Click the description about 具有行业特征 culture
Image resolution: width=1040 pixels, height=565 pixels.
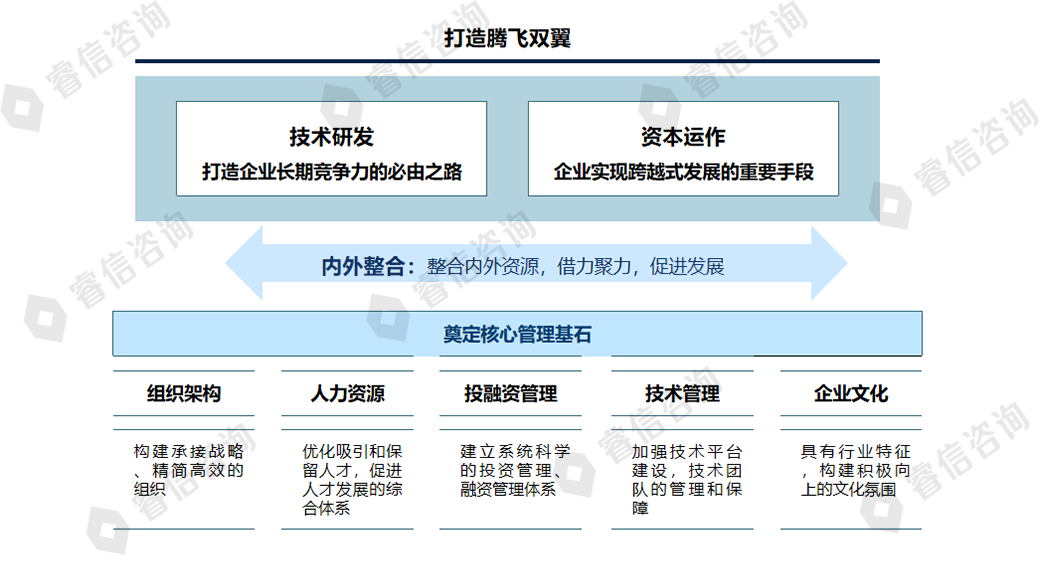855,470
